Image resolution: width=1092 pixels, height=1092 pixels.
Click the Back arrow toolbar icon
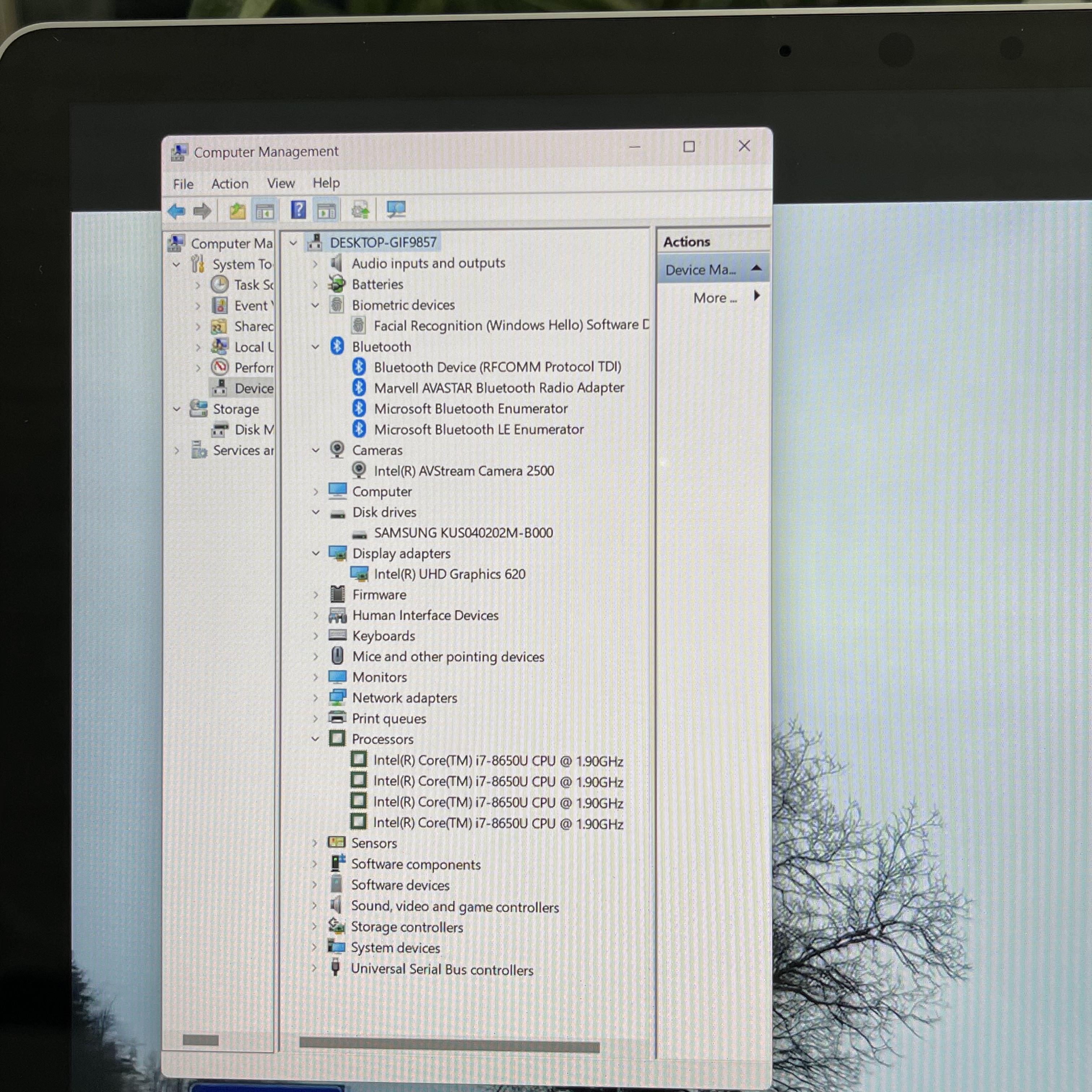point(176,211)
